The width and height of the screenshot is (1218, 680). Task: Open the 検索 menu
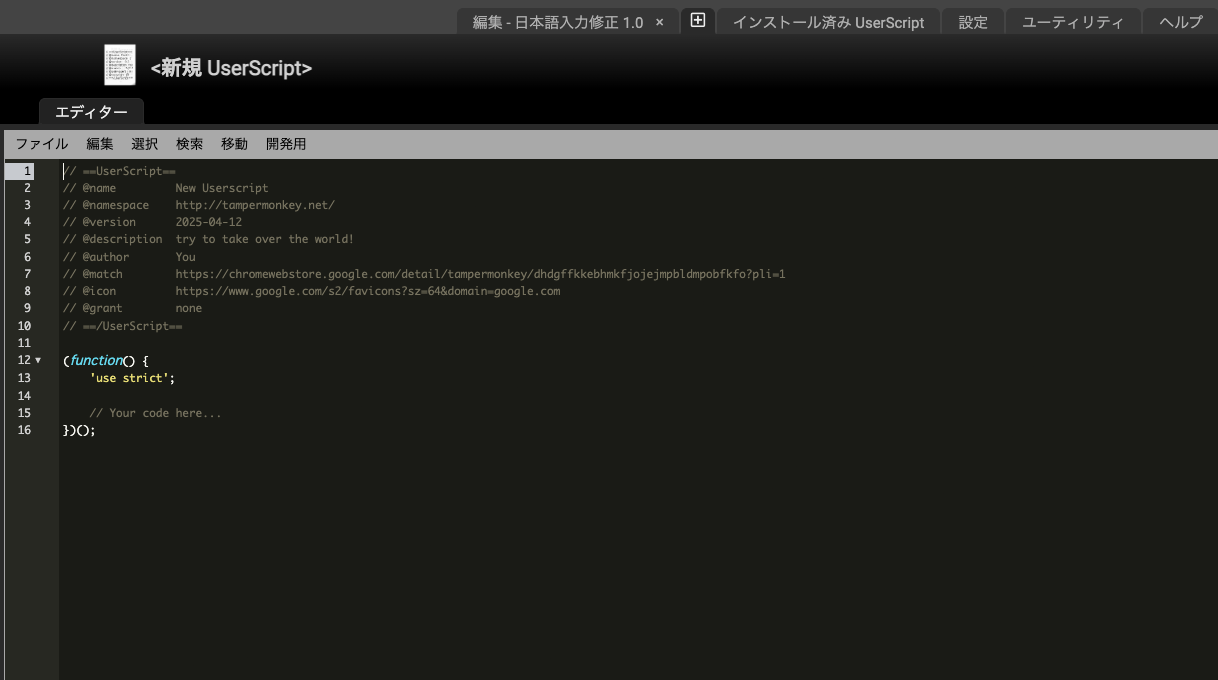coord(190,144)
